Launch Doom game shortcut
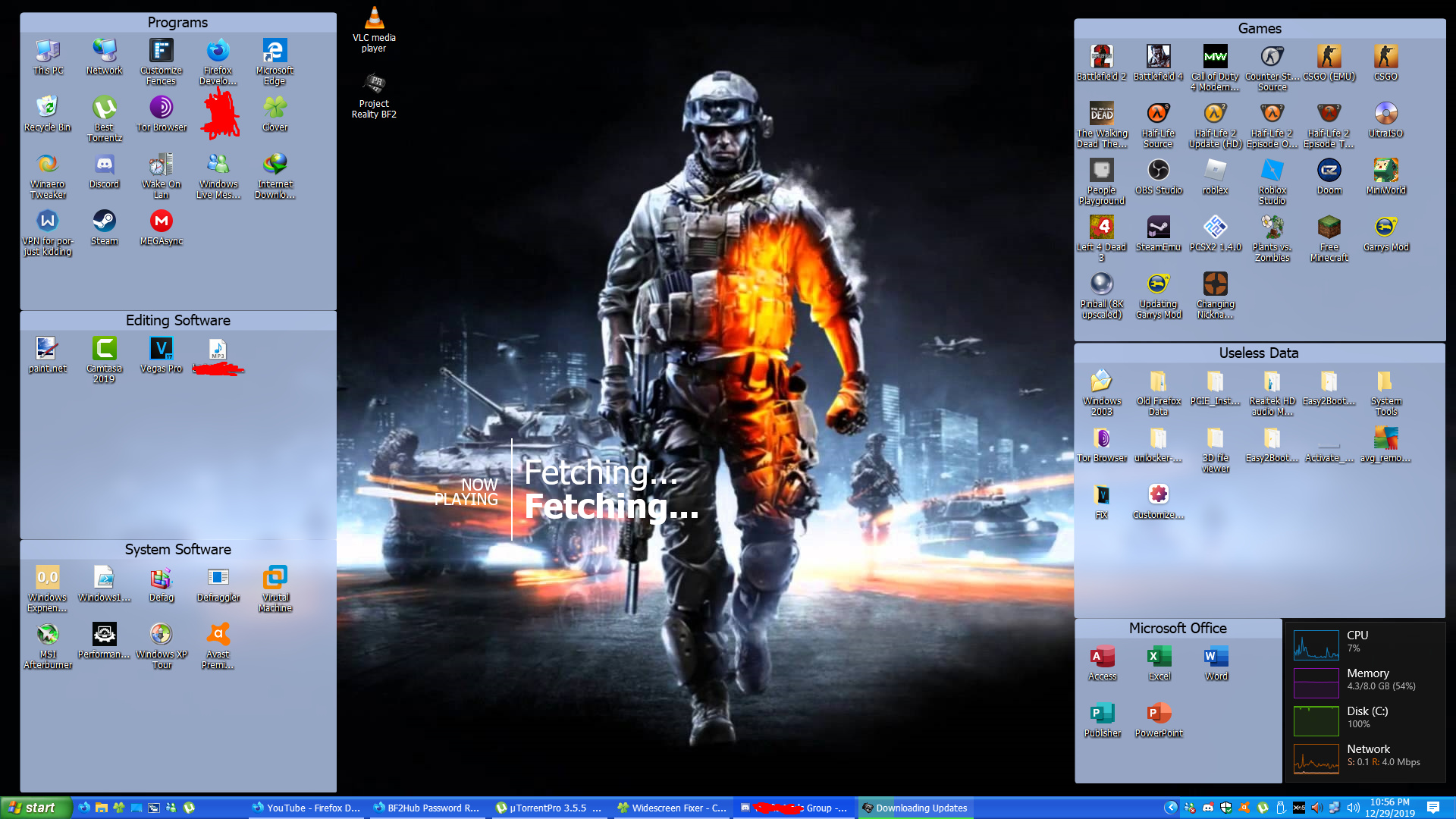This screenshot has height=819, width=1456. tap(1329, 177)
